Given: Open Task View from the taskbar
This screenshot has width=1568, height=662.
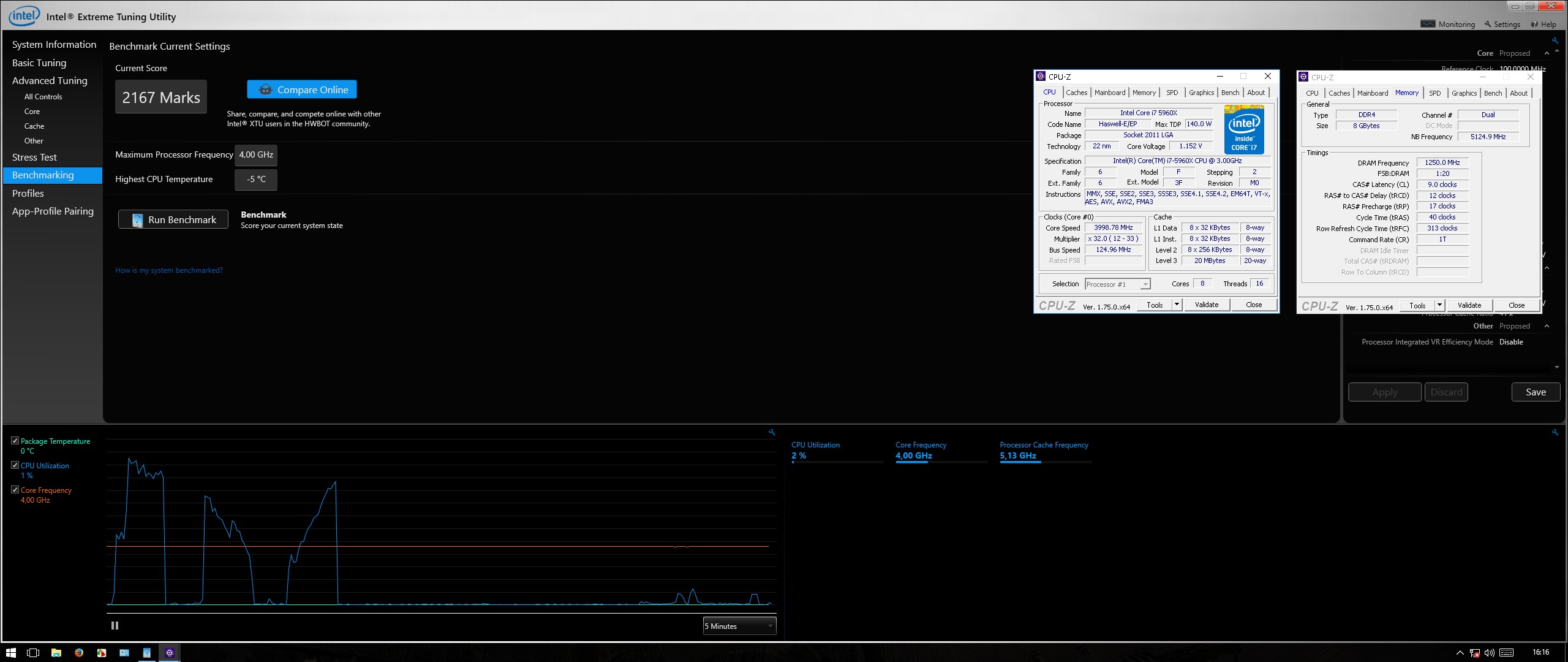Looking at the screenshot, I should click(x=34, y=652).
